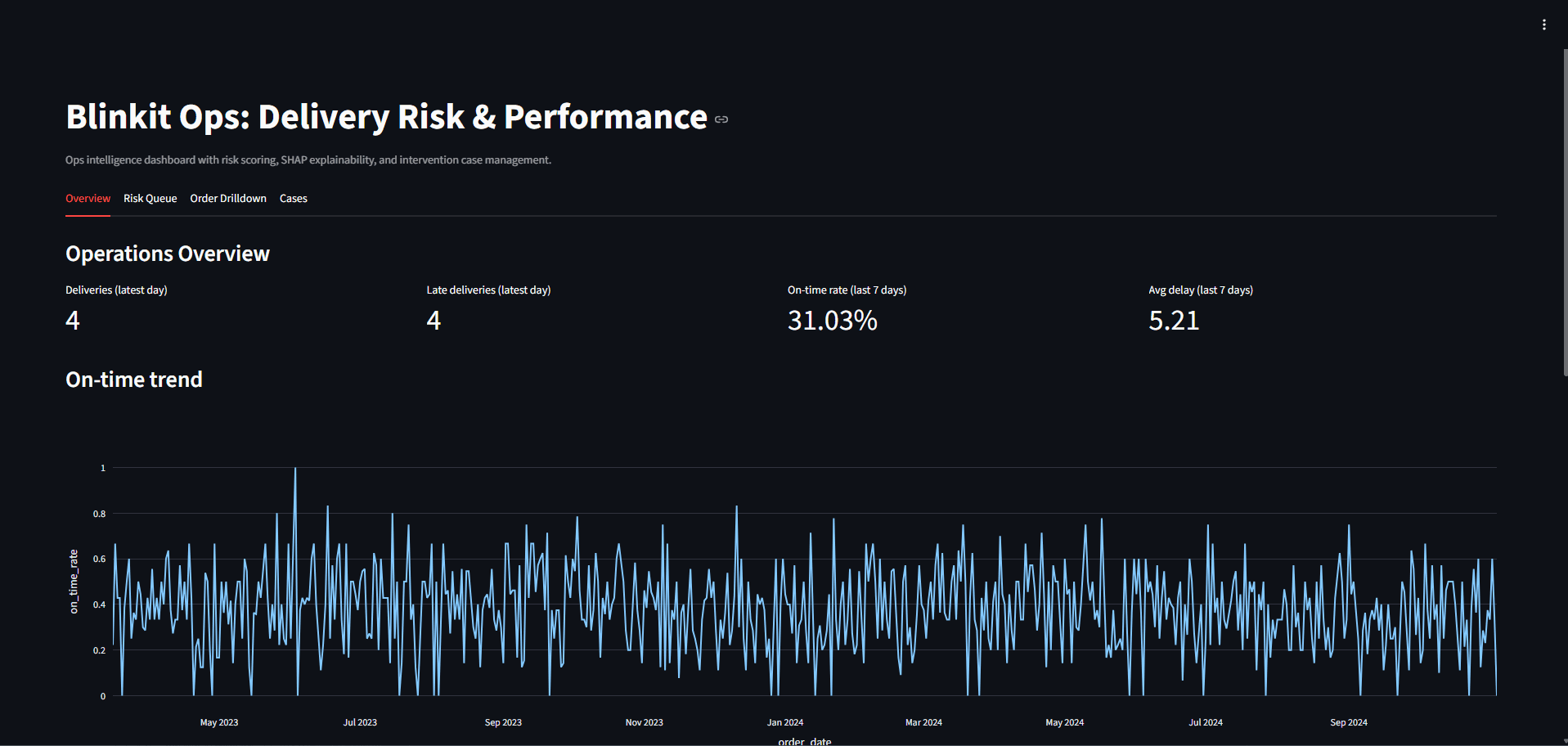1568x746 pixels.
Task: Select the 'Deliveries (latest day)' metric label
Action: click(x=116, y=290)
